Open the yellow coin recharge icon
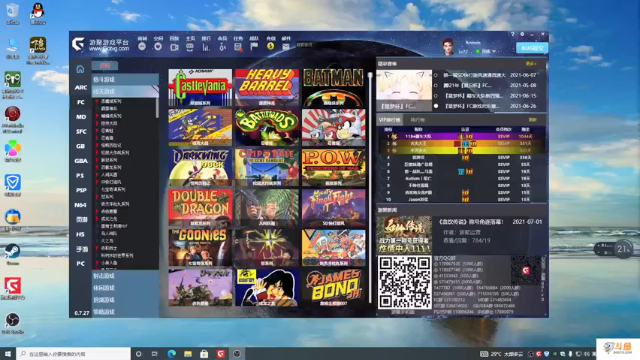 click(270, 47)
